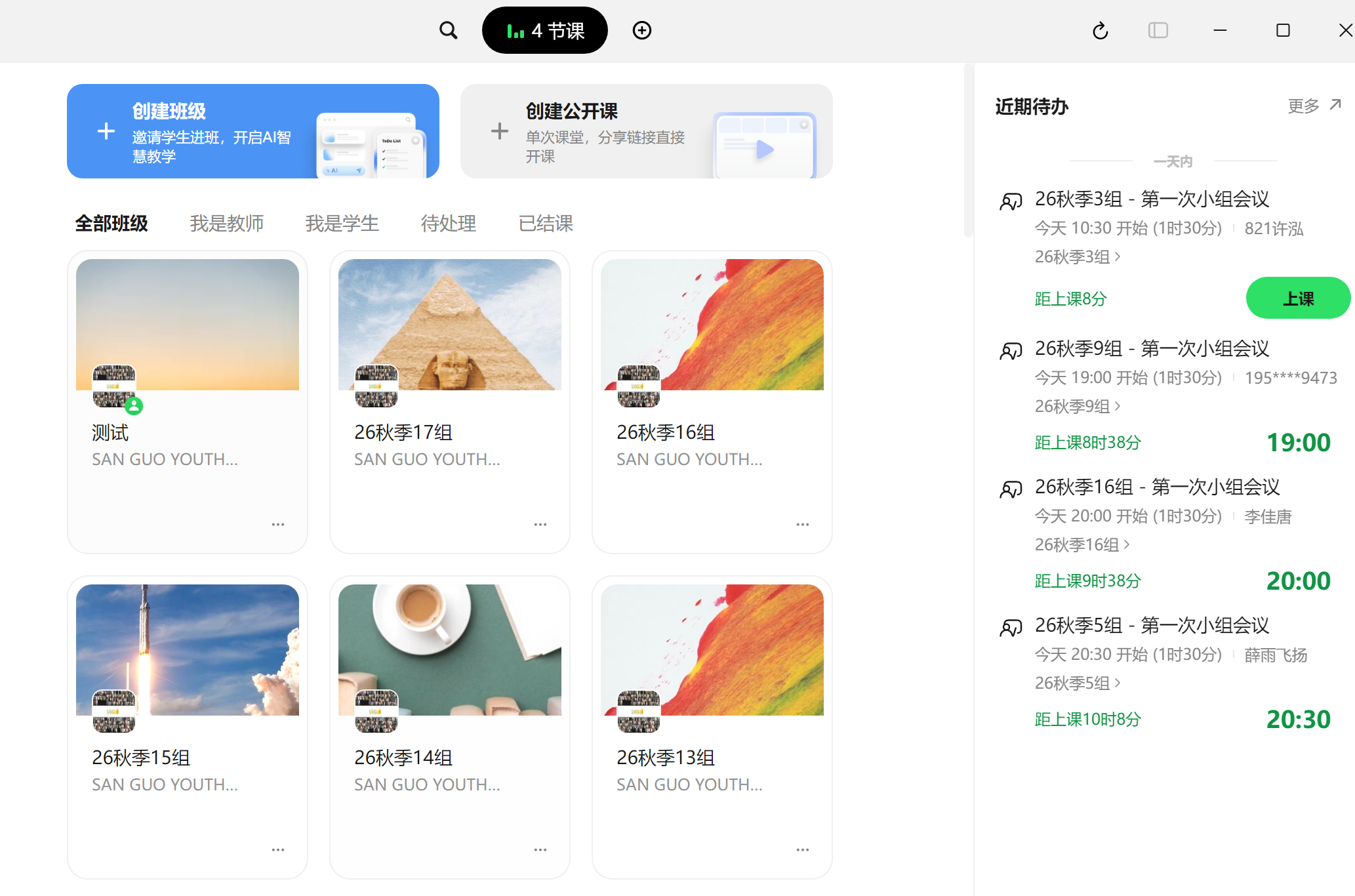Click the 19:00 start time
The height and width of the screenshot is (896, 1355).
(1298, 443)
